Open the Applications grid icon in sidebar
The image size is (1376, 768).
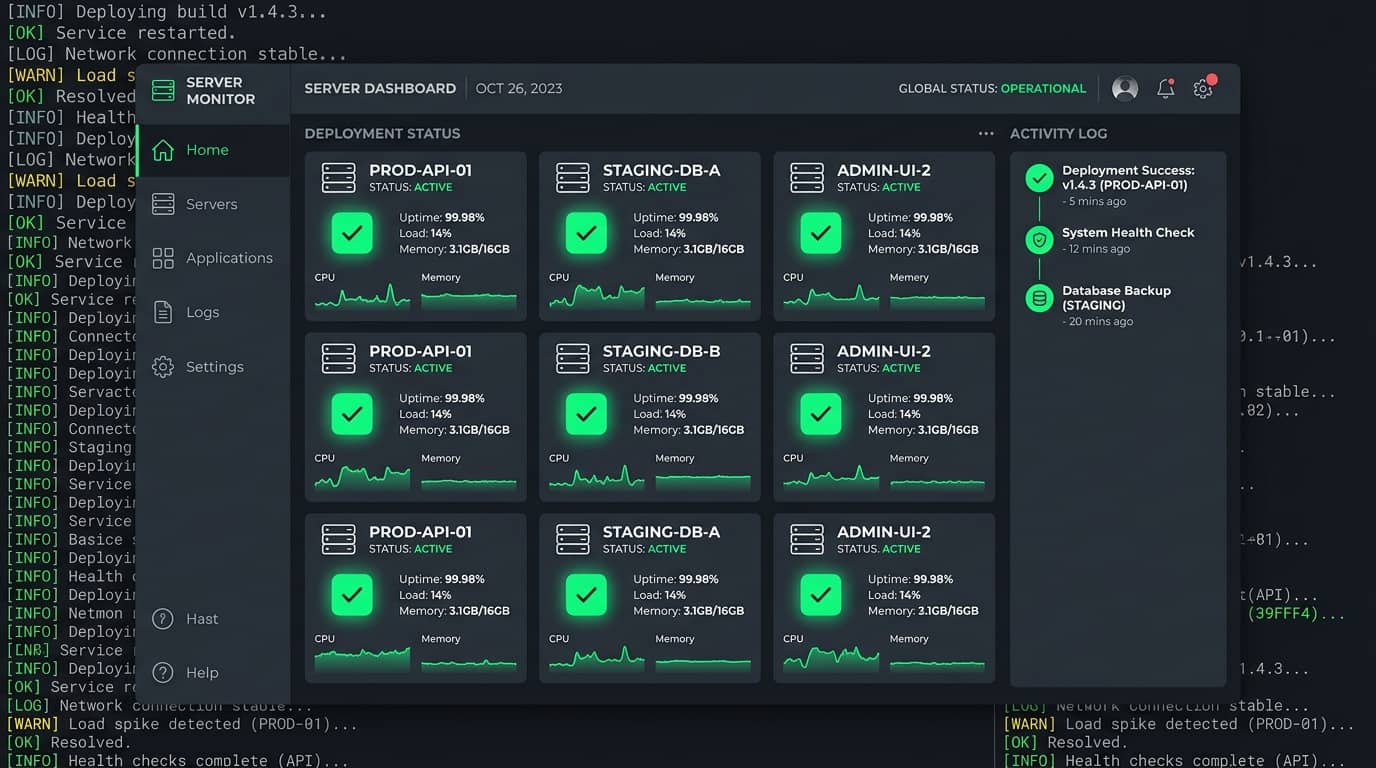tap(163, 258)
